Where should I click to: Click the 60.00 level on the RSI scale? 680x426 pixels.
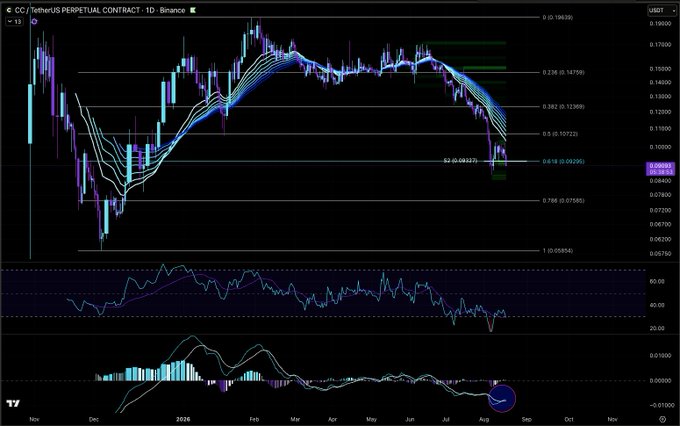657,282
